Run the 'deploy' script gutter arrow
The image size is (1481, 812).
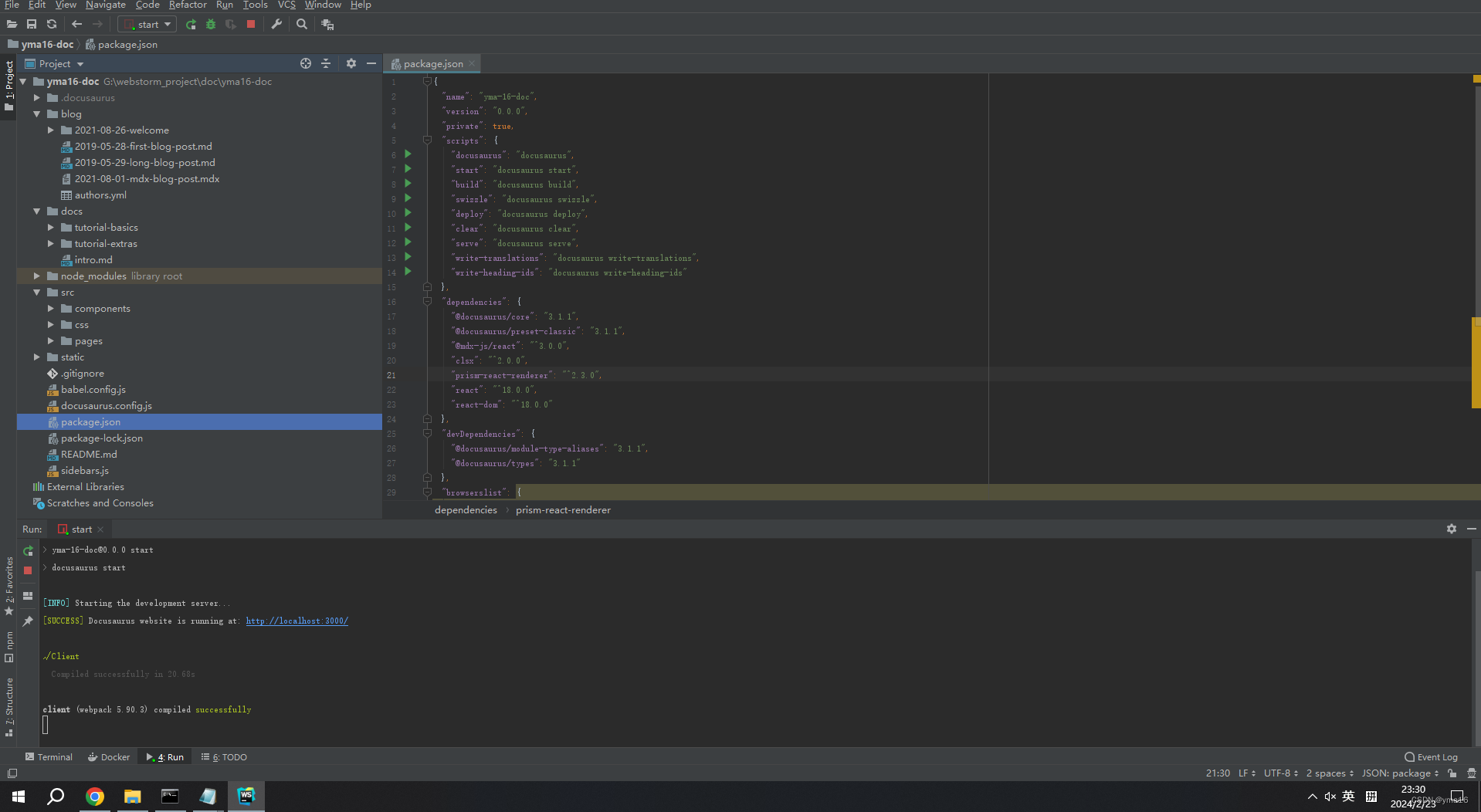(x=408, y=213)
